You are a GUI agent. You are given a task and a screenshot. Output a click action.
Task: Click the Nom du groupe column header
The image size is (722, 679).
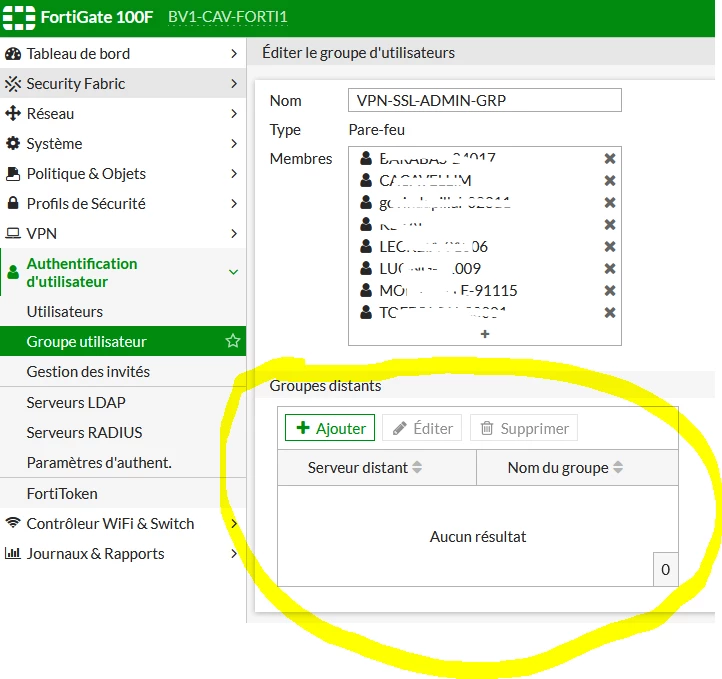coord(577,467)
